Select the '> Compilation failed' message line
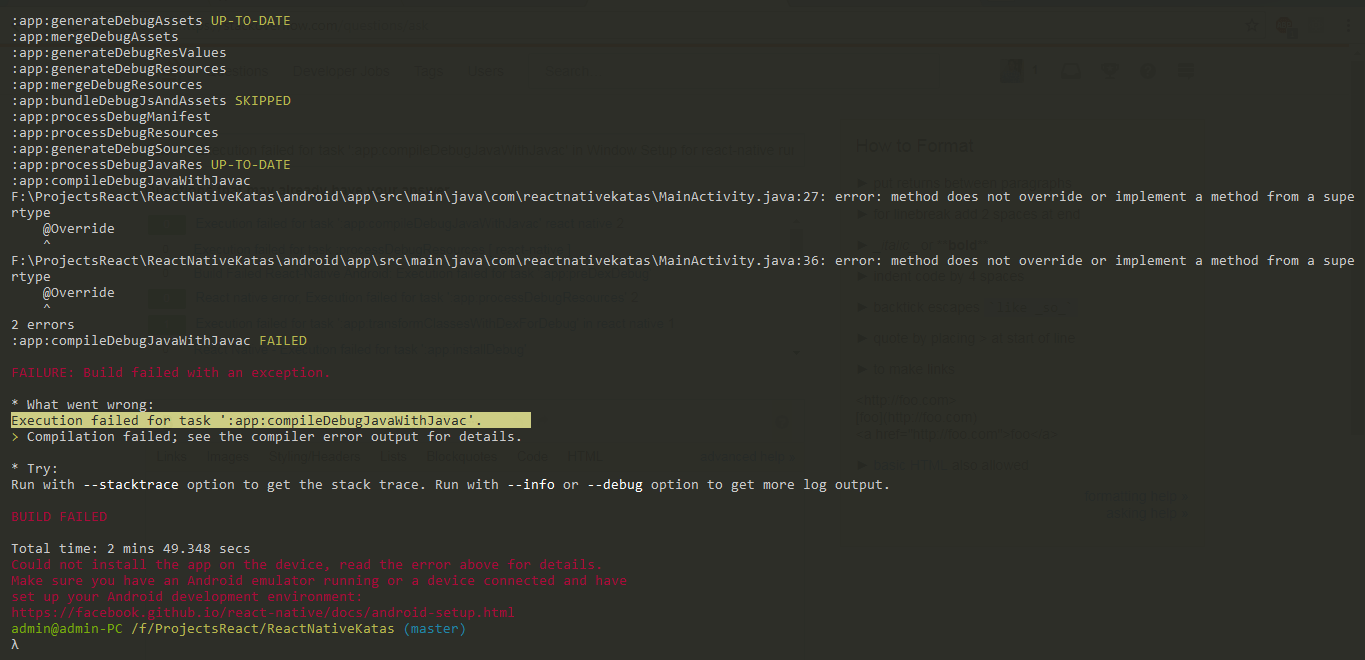This screenshot has height=660, width=1365. pyautogui.click(x=267, y=437)
